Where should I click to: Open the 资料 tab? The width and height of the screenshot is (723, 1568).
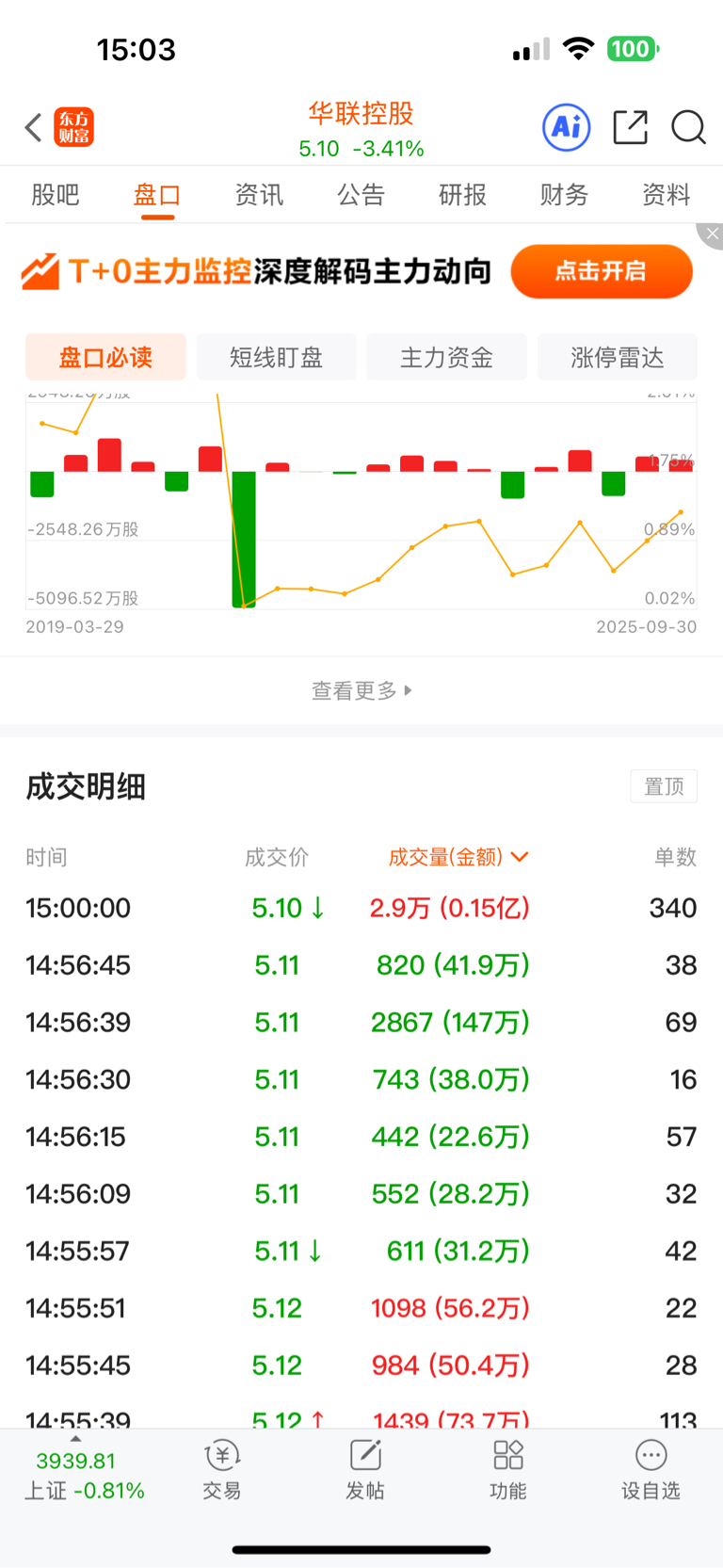click(667, 195)
